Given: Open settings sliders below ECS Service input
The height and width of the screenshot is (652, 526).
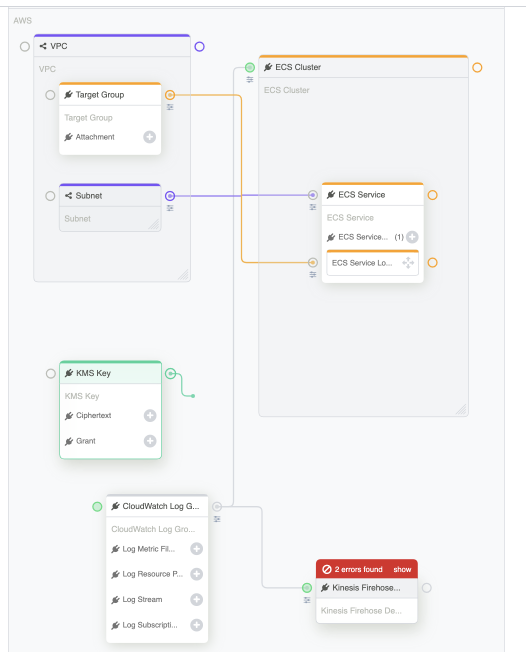Looking at the screenshot, I should tap(313, 207).
